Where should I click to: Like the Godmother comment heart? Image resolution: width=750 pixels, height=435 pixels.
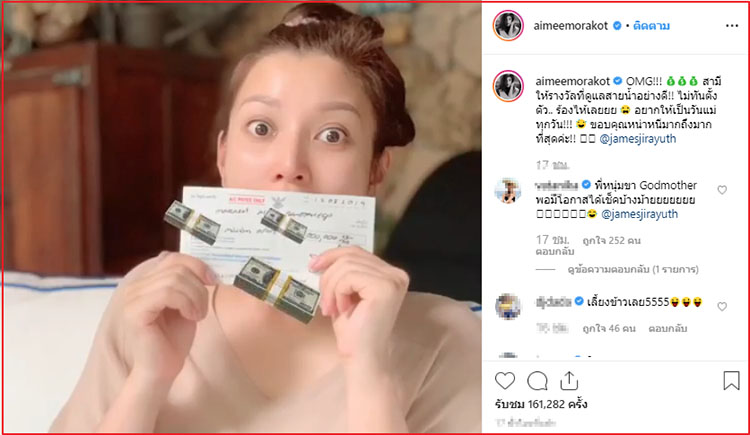click(722, 190)
